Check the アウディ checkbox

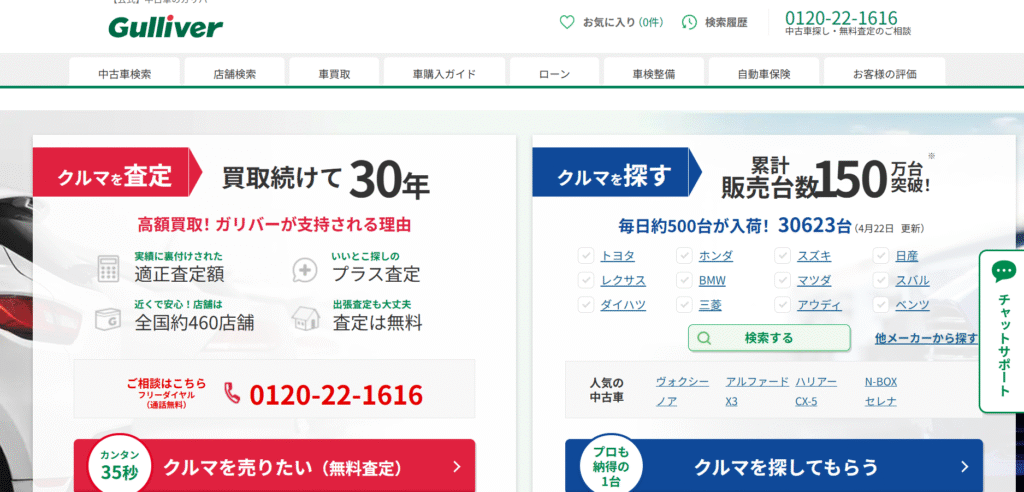tap(782, 304)
